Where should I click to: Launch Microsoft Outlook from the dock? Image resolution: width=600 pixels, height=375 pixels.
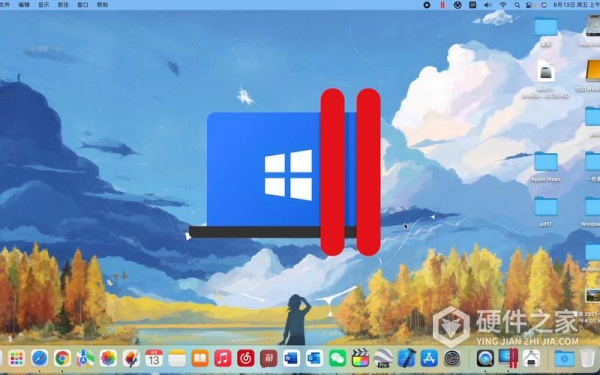tap(315, 359)
